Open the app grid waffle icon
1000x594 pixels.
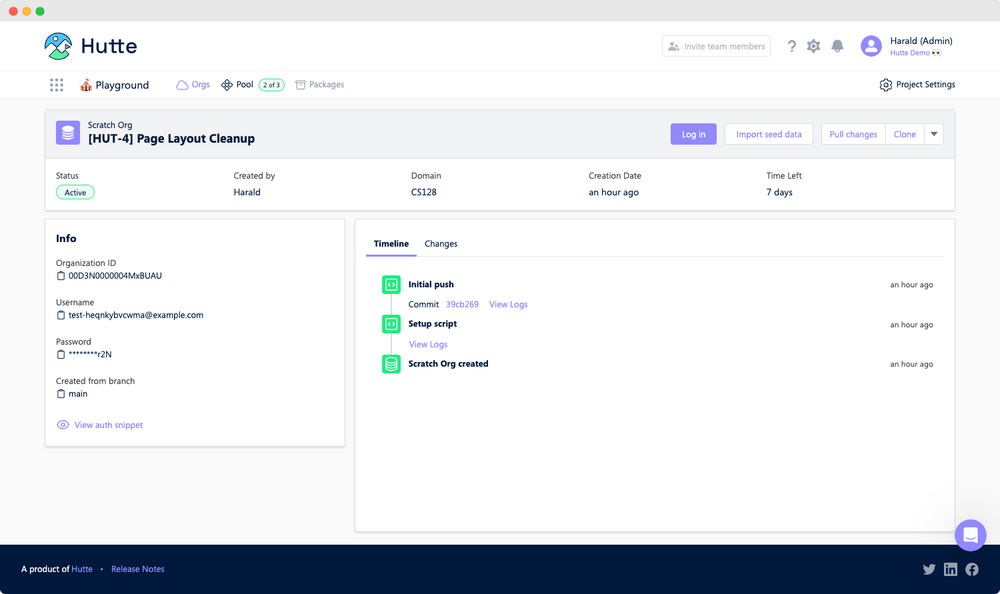click(x=57, y=85)
